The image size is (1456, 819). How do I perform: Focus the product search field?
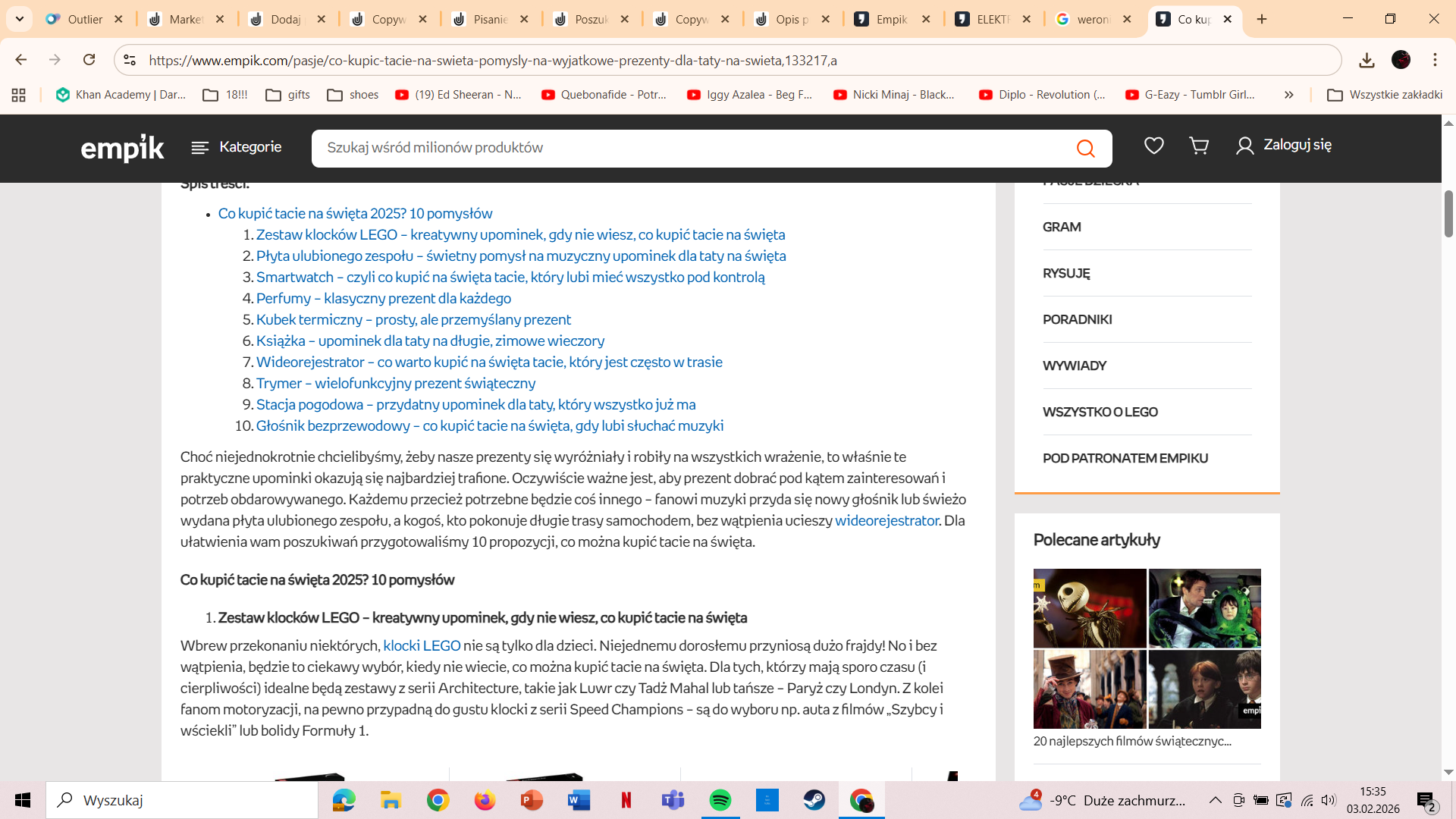[690, 148]
